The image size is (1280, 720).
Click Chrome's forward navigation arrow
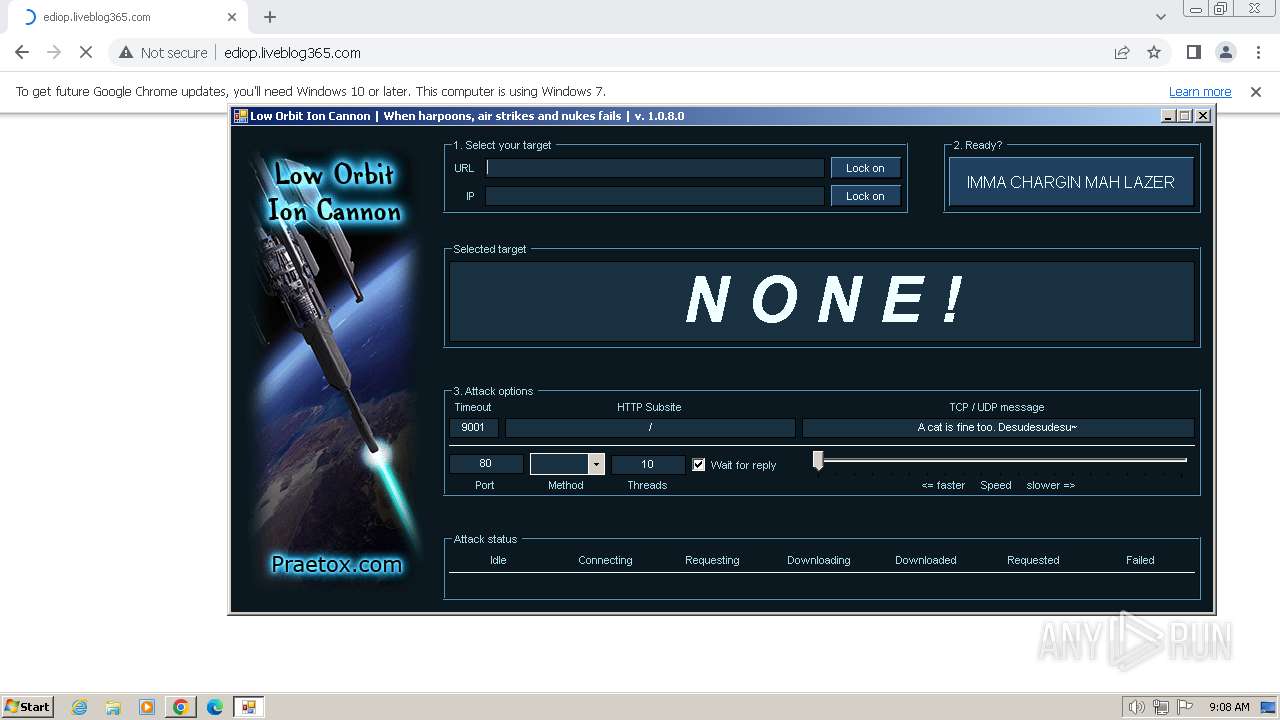click(x=54, y=52)
